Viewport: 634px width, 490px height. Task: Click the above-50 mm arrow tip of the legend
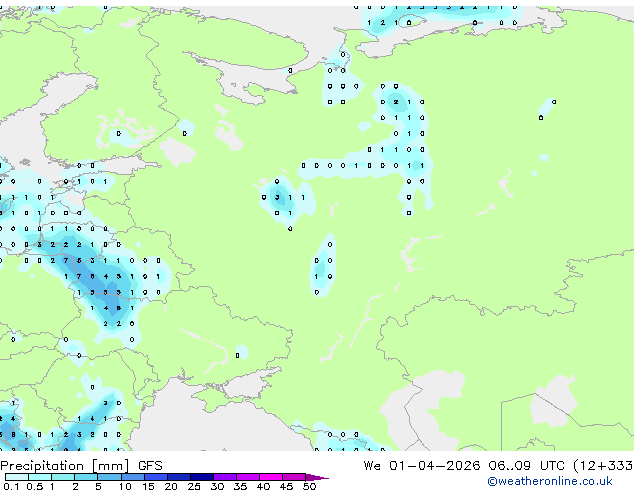(317, 477)
